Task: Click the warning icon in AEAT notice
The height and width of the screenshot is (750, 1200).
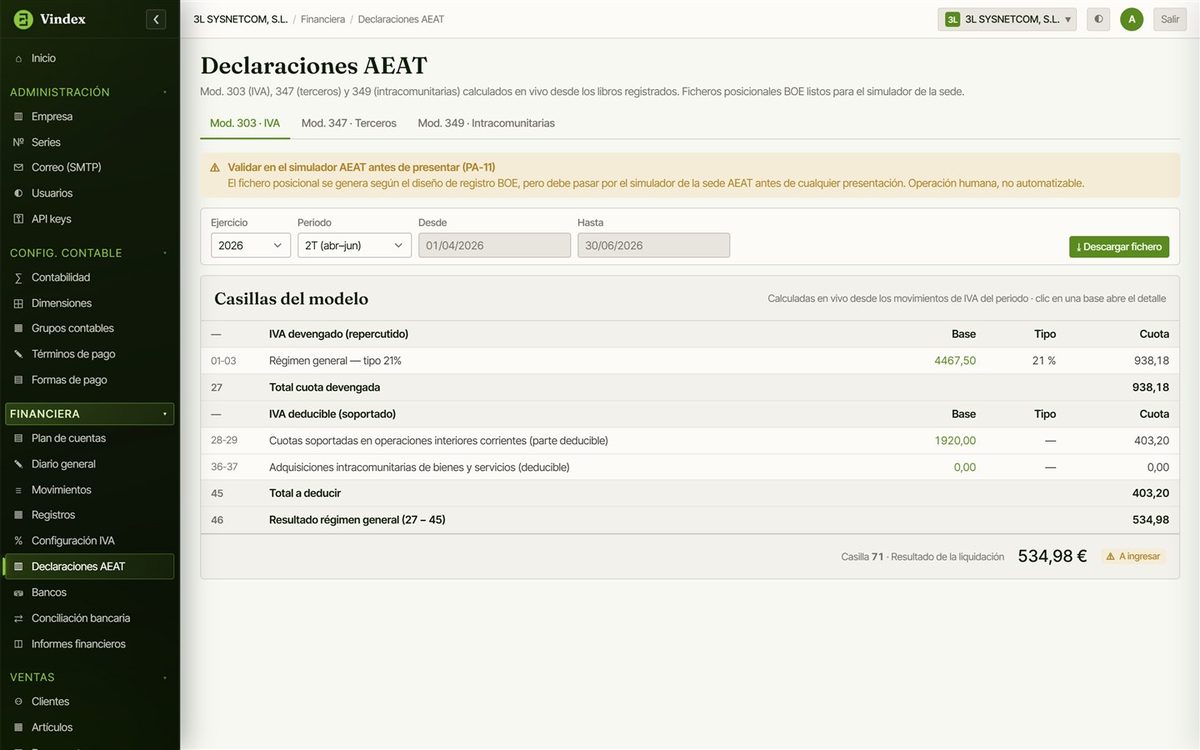Action: (x=215, y=167)
